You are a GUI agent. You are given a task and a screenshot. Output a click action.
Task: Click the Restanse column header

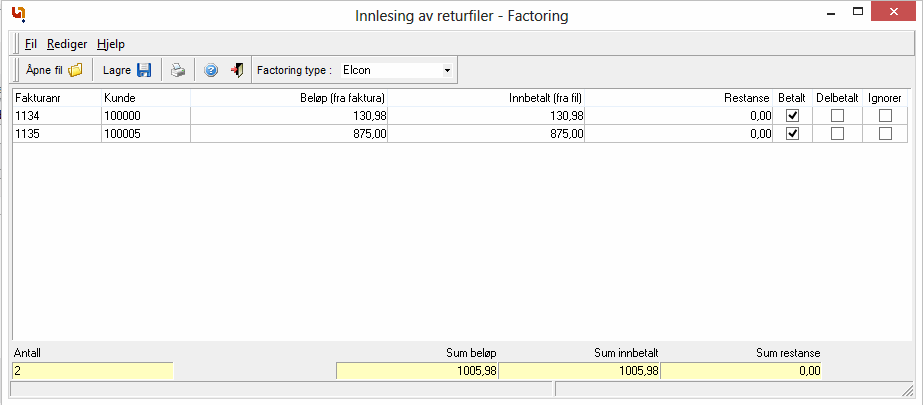[679, 98]
